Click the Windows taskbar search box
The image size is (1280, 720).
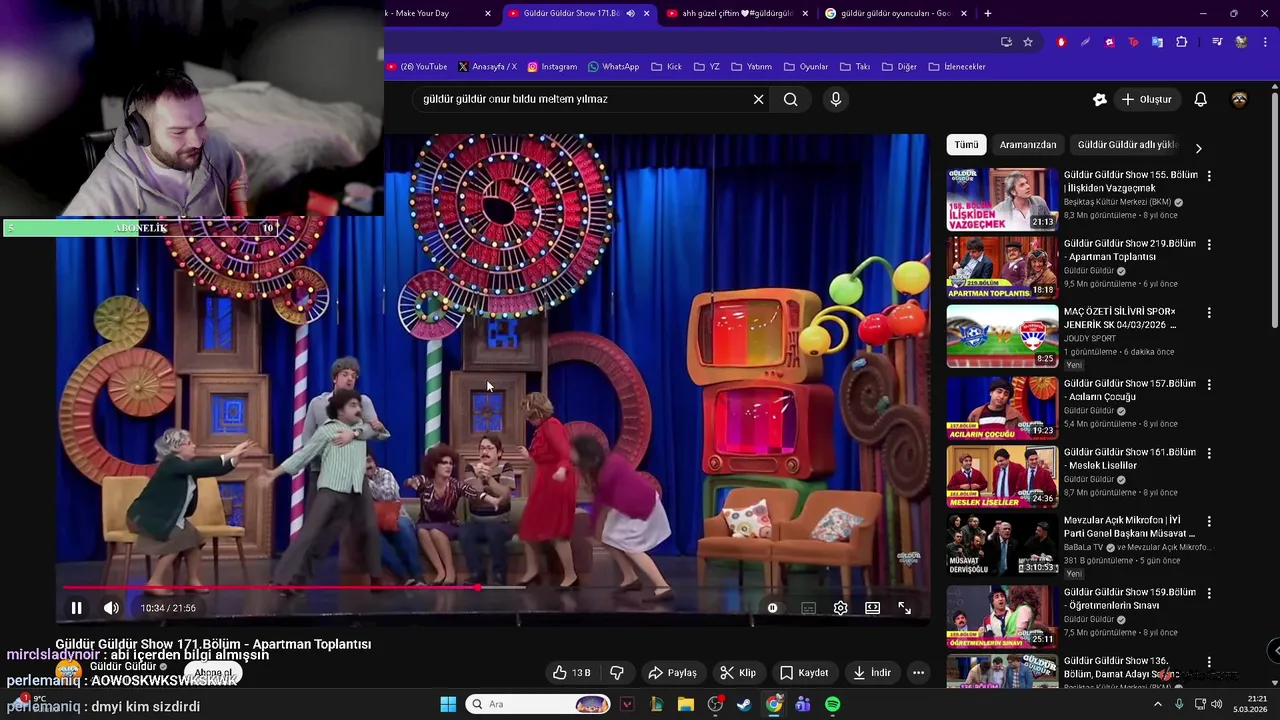(538, 704)
